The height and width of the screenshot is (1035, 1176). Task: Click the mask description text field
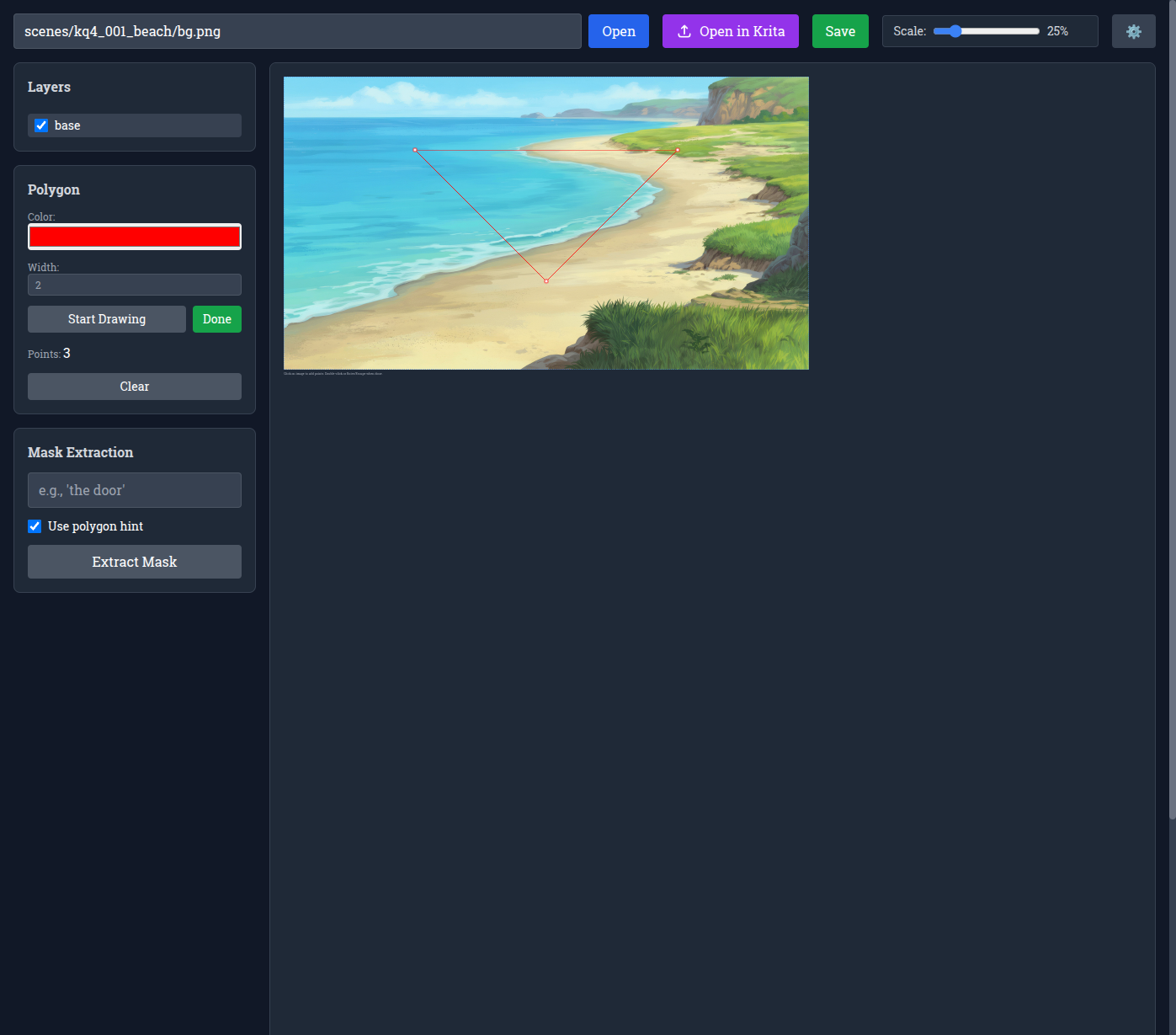(135, 490)
